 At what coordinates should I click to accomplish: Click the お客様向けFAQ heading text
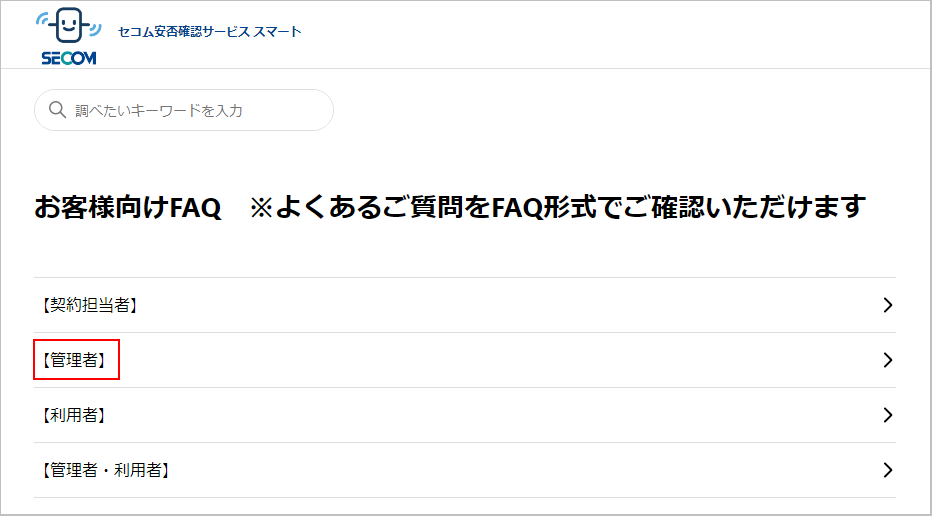[127, 208]
